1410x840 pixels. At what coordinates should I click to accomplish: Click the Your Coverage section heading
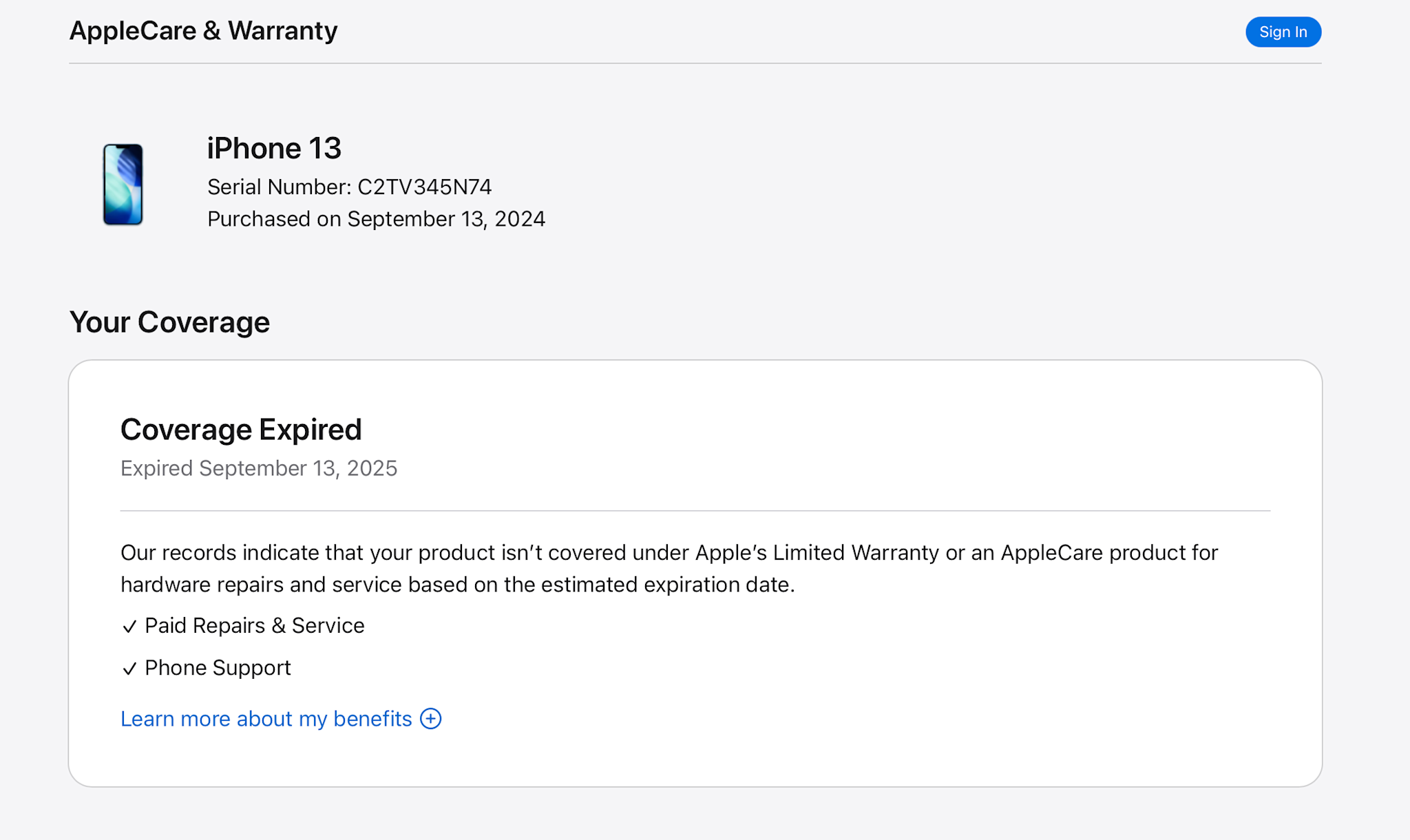pyautogui.click(x=169, y=322)
